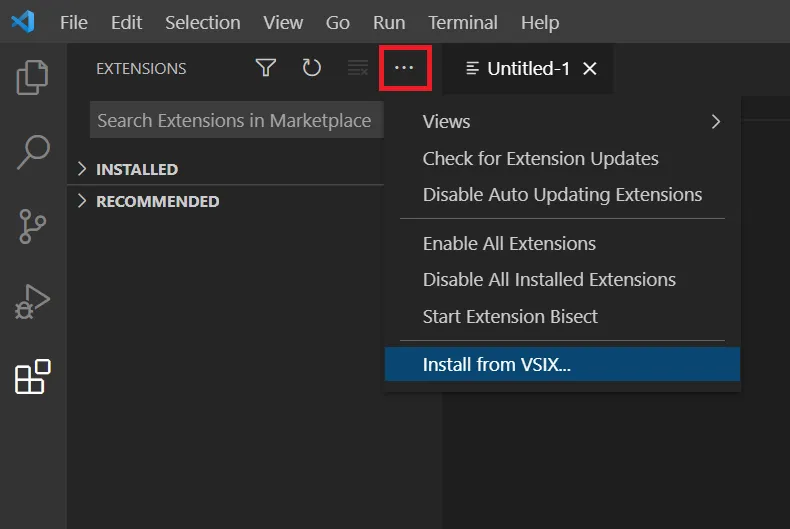Open the Search view icon

point(33,152)
